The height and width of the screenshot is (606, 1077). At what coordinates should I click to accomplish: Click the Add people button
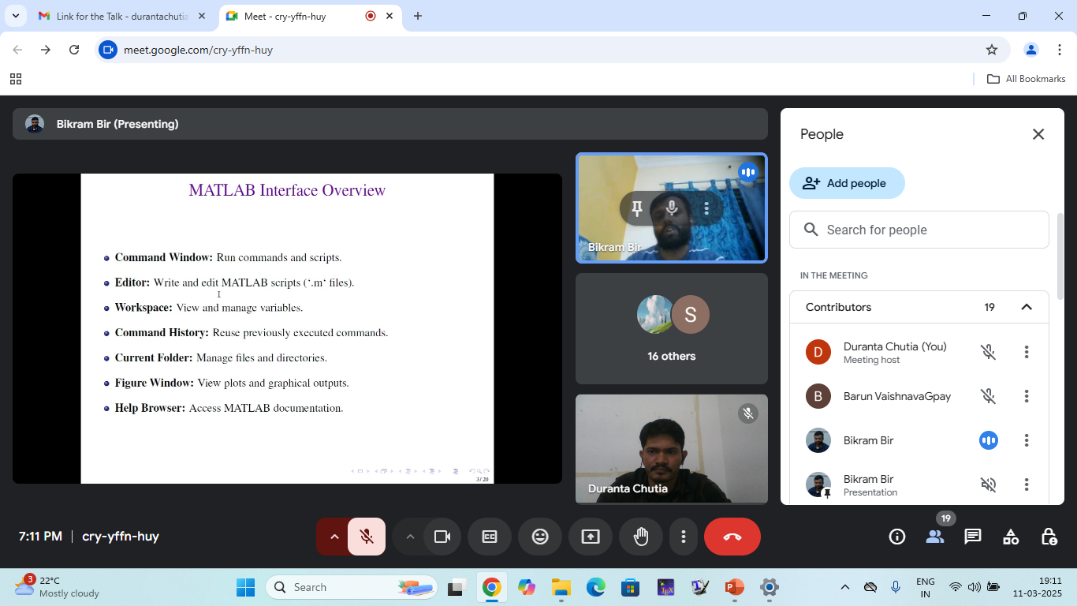(x=846, y=183)
